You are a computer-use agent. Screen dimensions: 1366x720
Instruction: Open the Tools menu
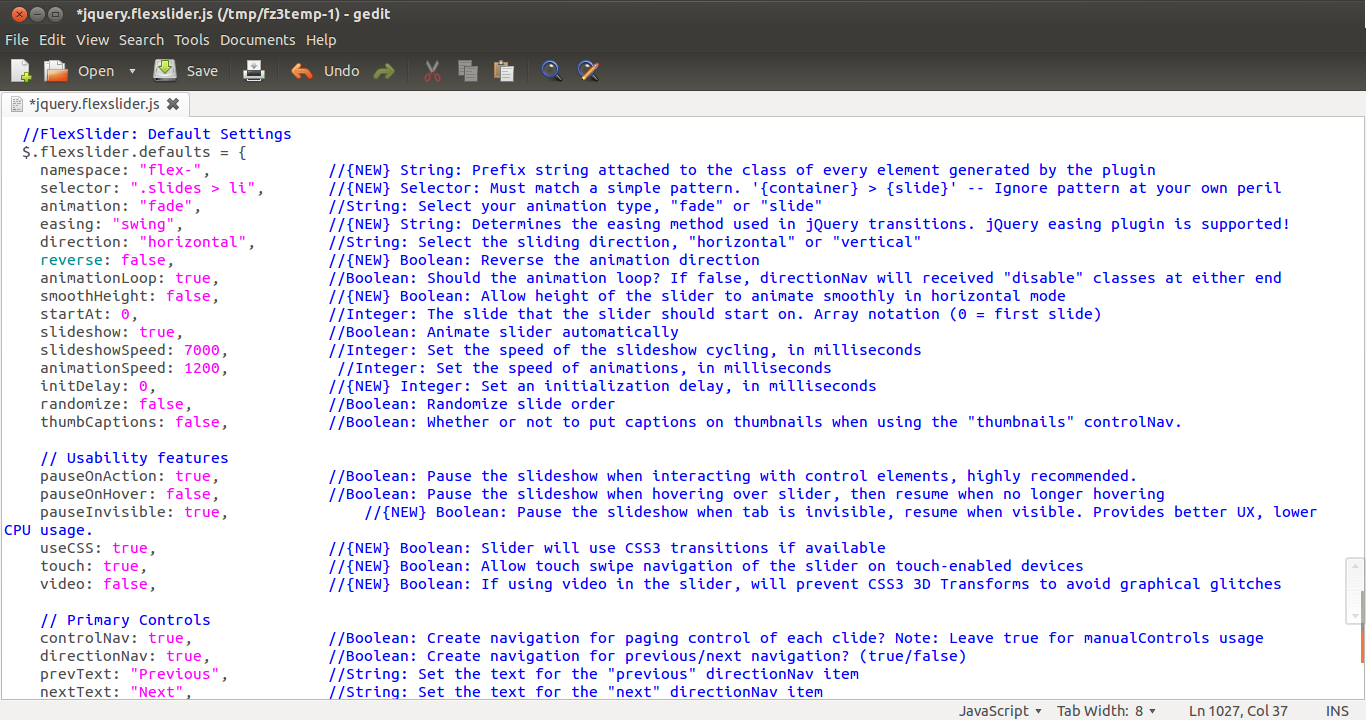coord(192,40)
